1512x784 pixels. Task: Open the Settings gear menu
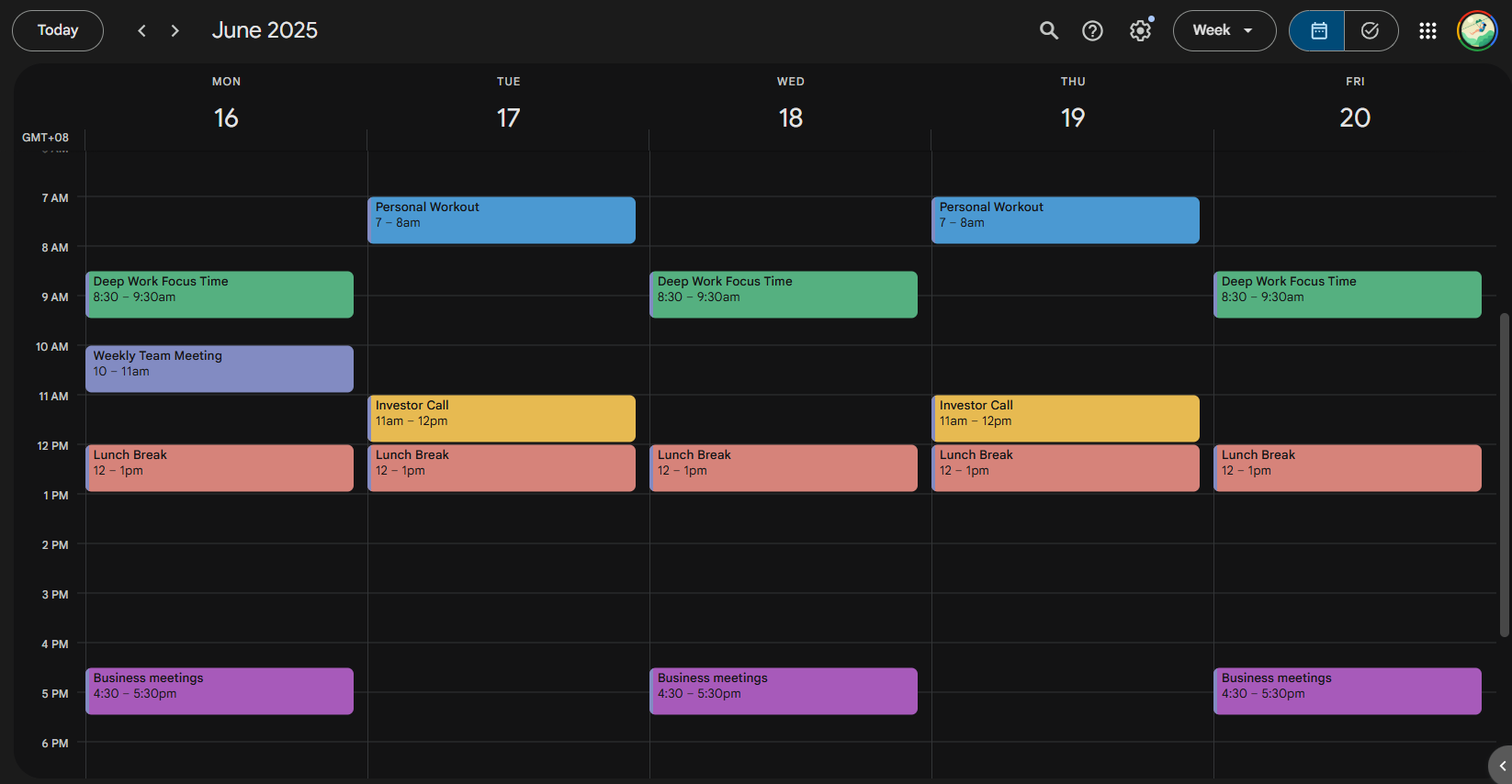(x=1140, y=30)
